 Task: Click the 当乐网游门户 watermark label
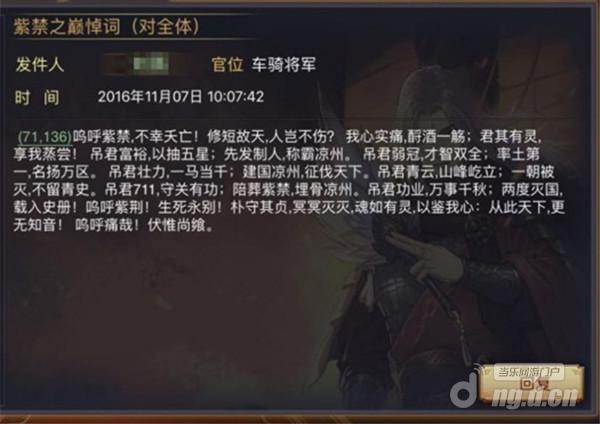click(x=529, y=372)
